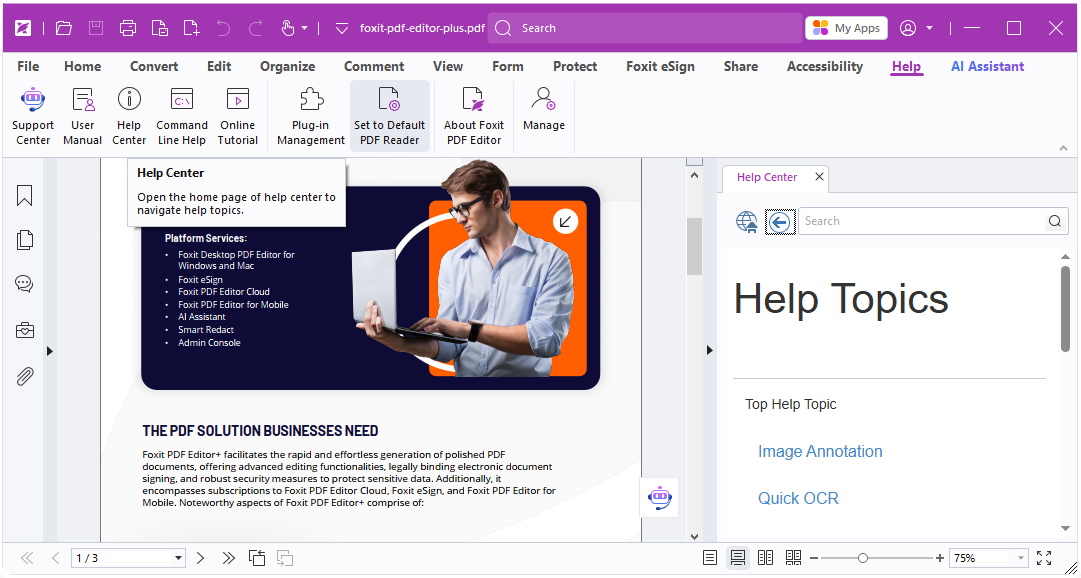Screen dimensions: 1081x578
Task: Open the Attachments paperclip panel
Action: (x=25, y=376)
